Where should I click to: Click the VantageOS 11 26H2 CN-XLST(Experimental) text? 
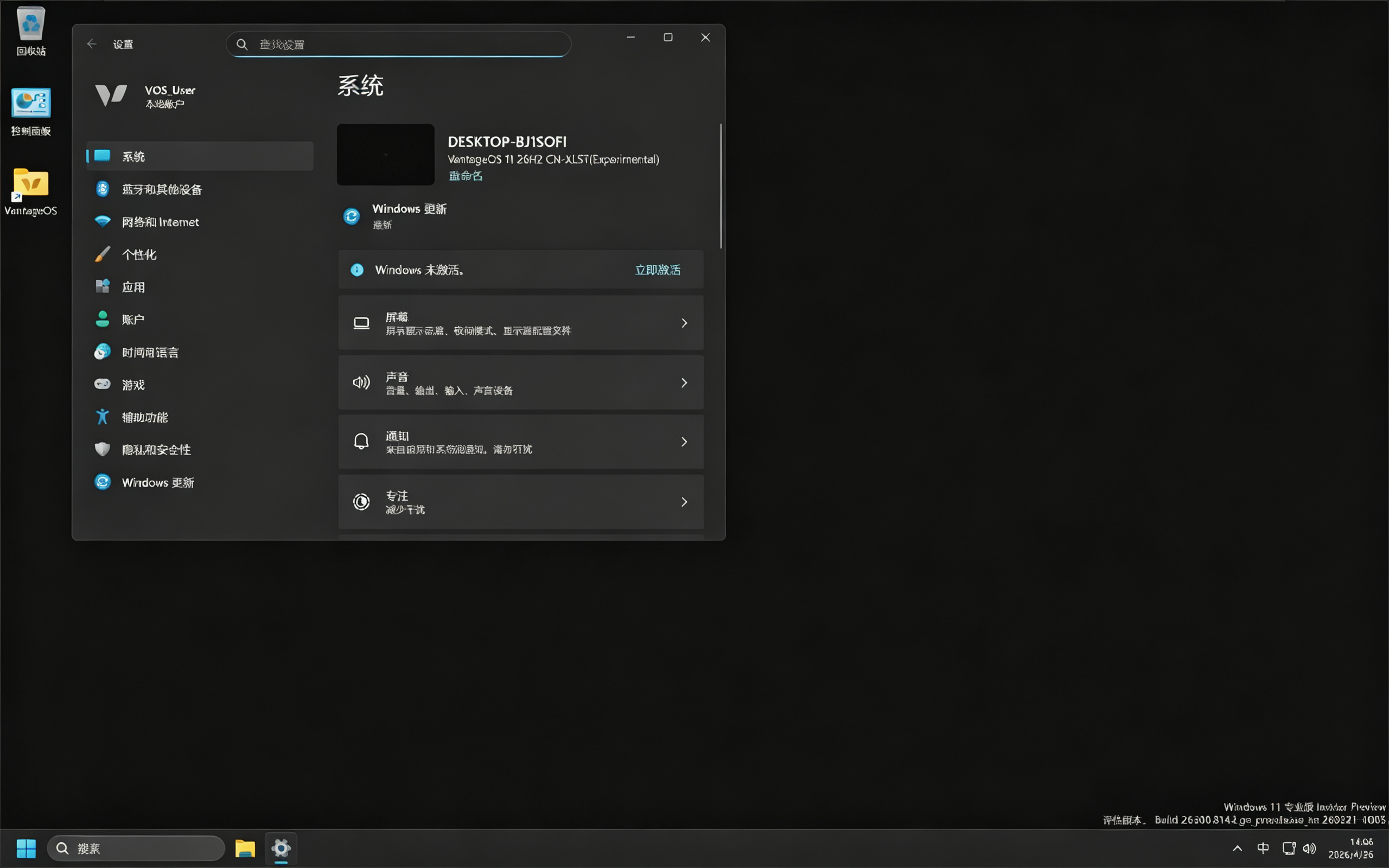553,159
